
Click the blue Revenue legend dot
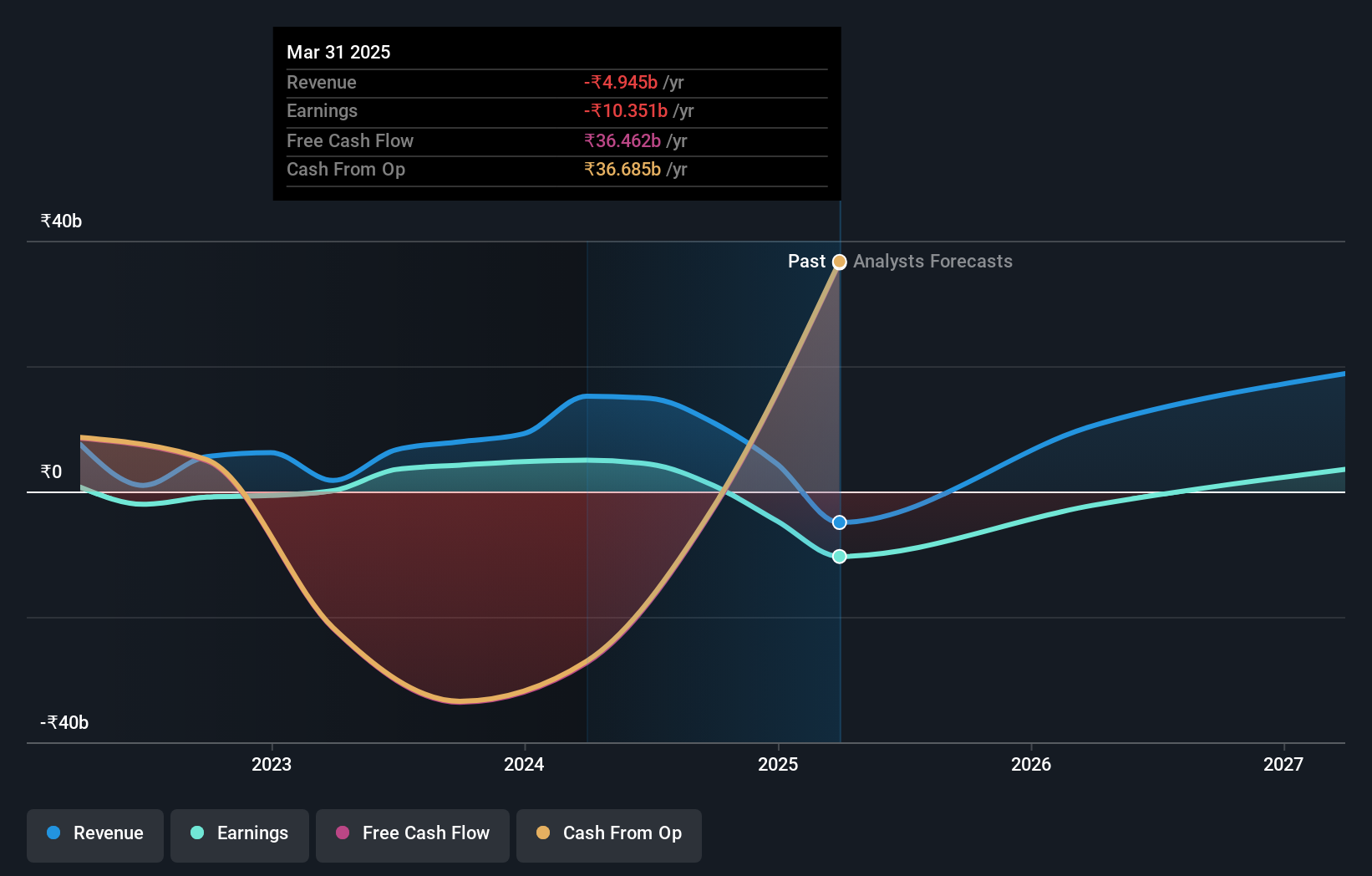click(53, 833)
